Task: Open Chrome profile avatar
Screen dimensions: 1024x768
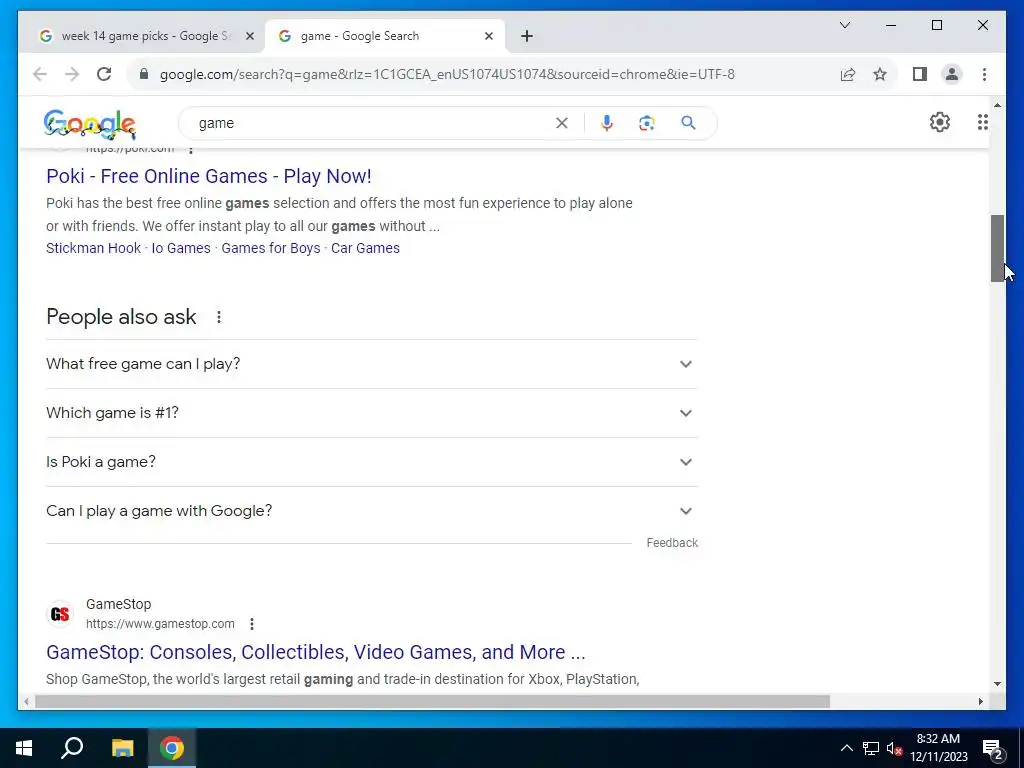Action: pyautogui.click(x=952, y=74)
